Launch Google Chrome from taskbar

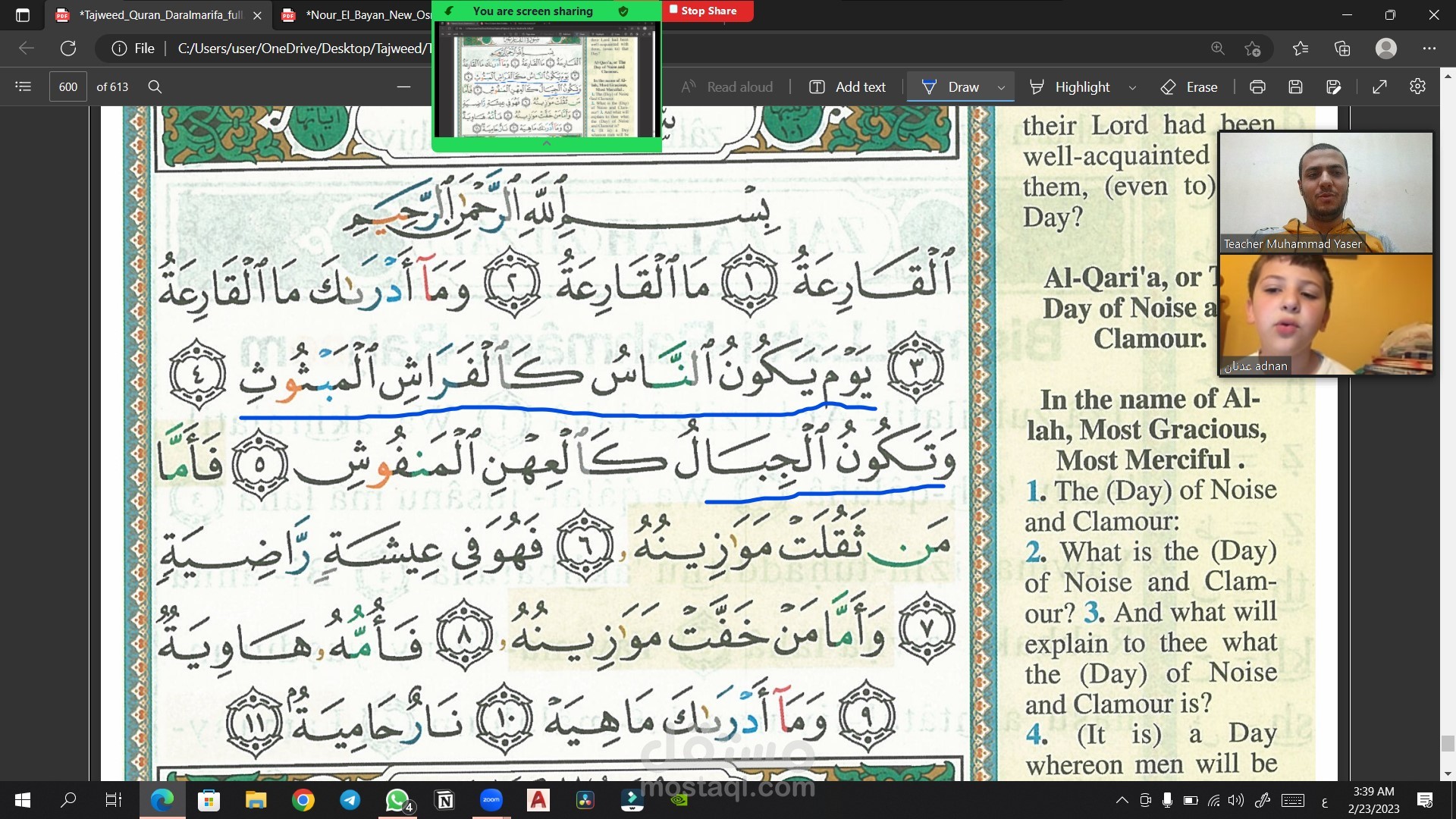303,800
